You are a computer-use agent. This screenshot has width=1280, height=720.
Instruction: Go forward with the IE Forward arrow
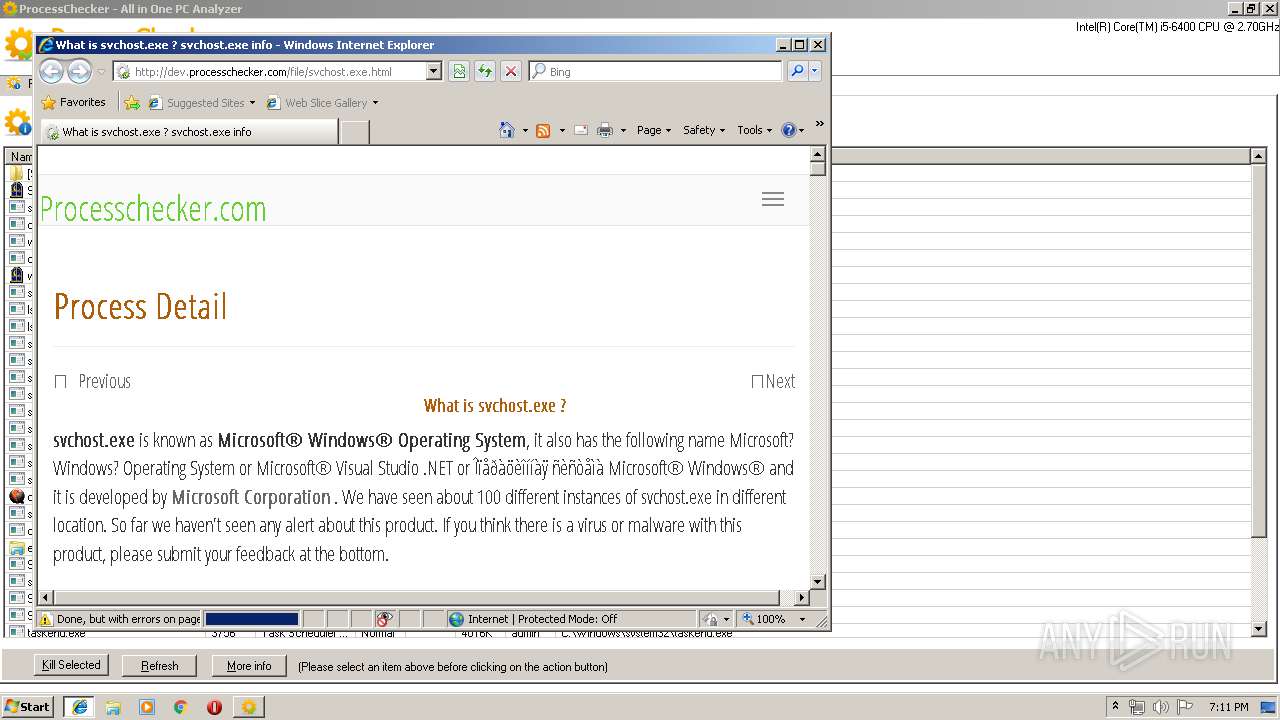(79, 71)
